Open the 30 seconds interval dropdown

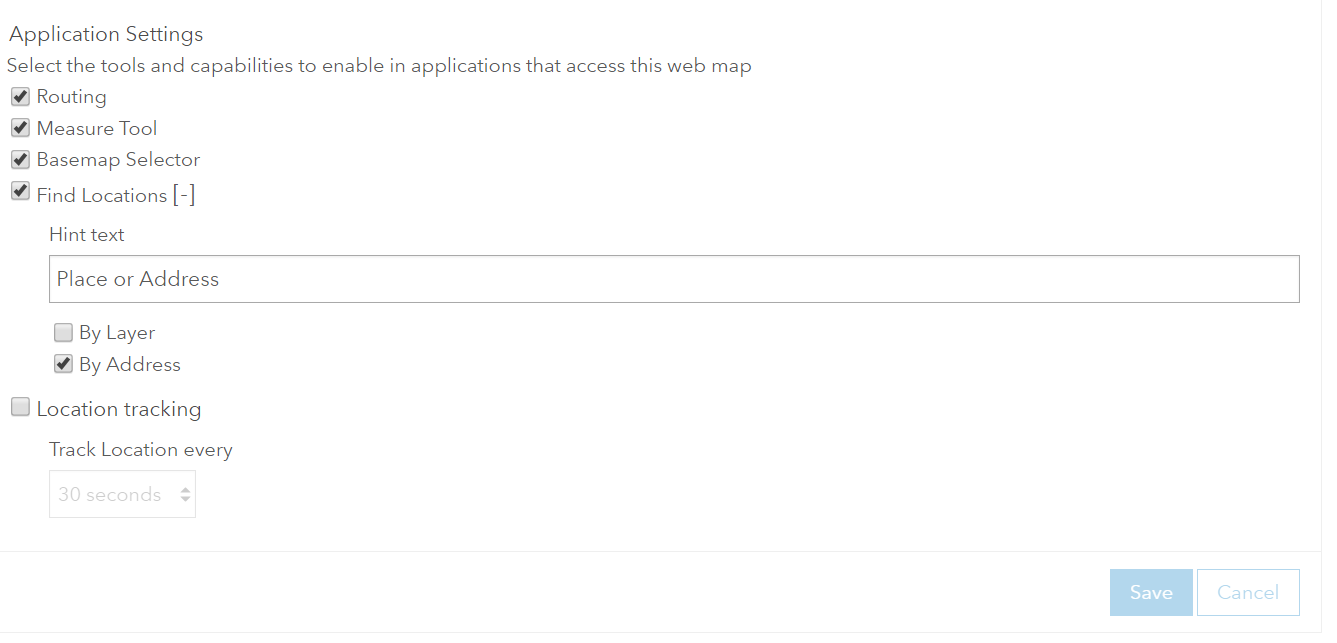[x=122, y=495]
